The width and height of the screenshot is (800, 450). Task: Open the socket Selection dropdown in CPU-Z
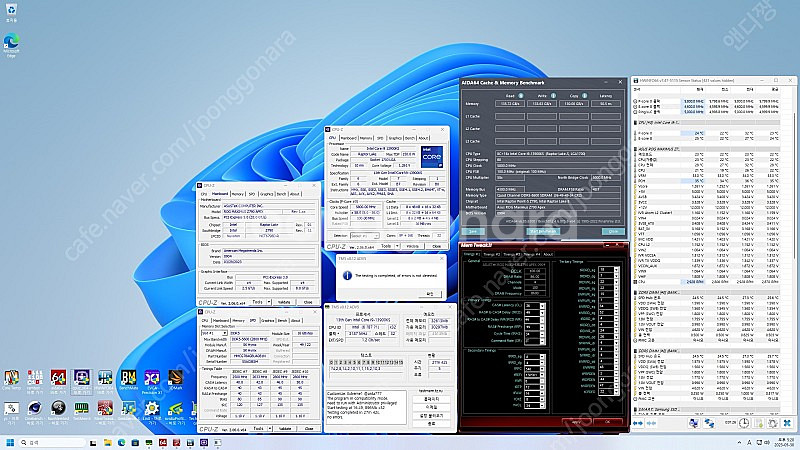364,236
